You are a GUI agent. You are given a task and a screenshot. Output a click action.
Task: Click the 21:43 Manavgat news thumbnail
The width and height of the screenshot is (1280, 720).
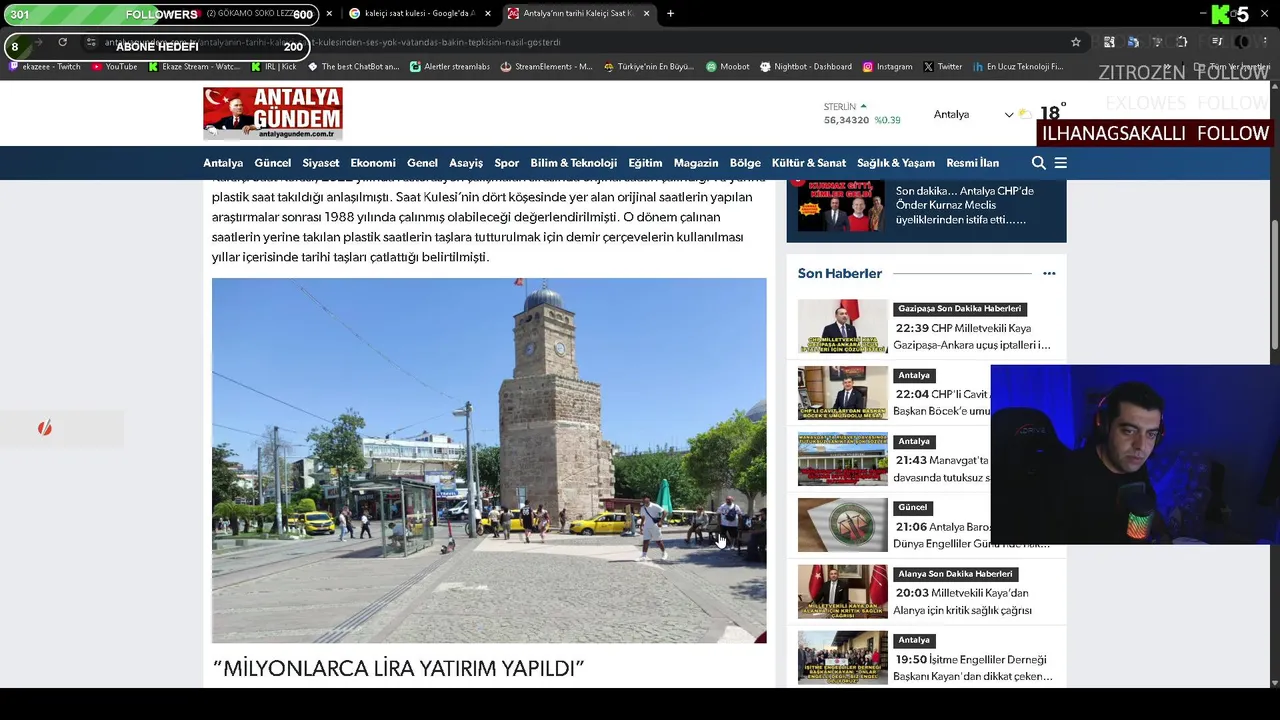[x=843, y=459]
